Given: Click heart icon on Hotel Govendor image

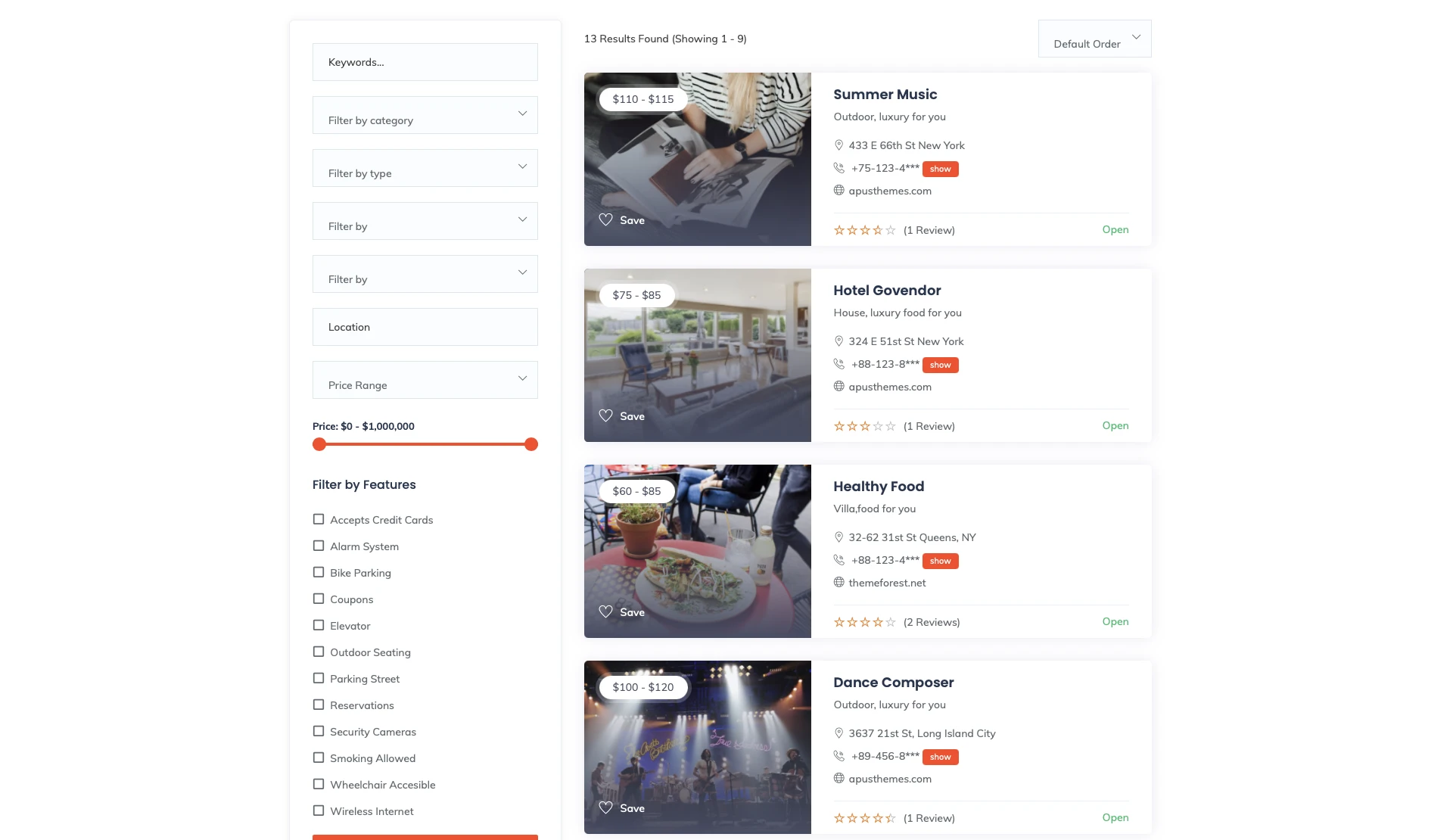Looking at the screenshot, I should pos(605,415).
